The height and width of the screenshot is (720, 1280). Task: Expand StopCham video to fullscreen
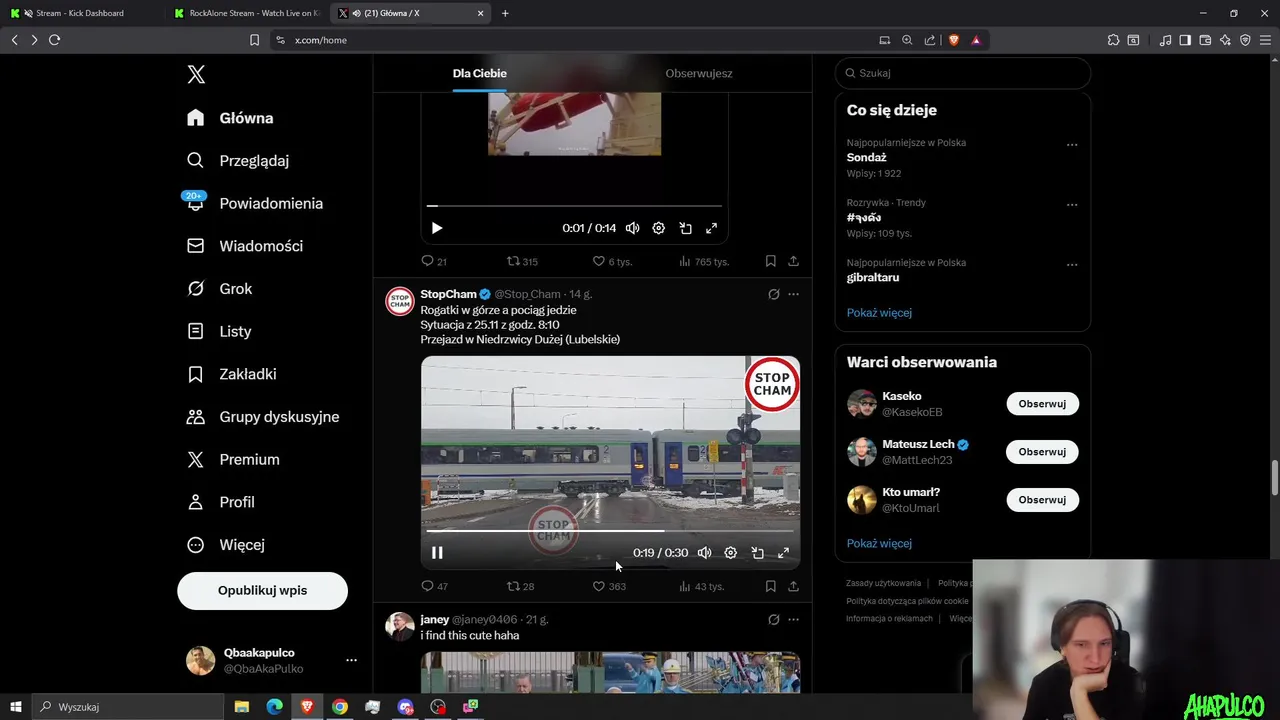point(783,553)
